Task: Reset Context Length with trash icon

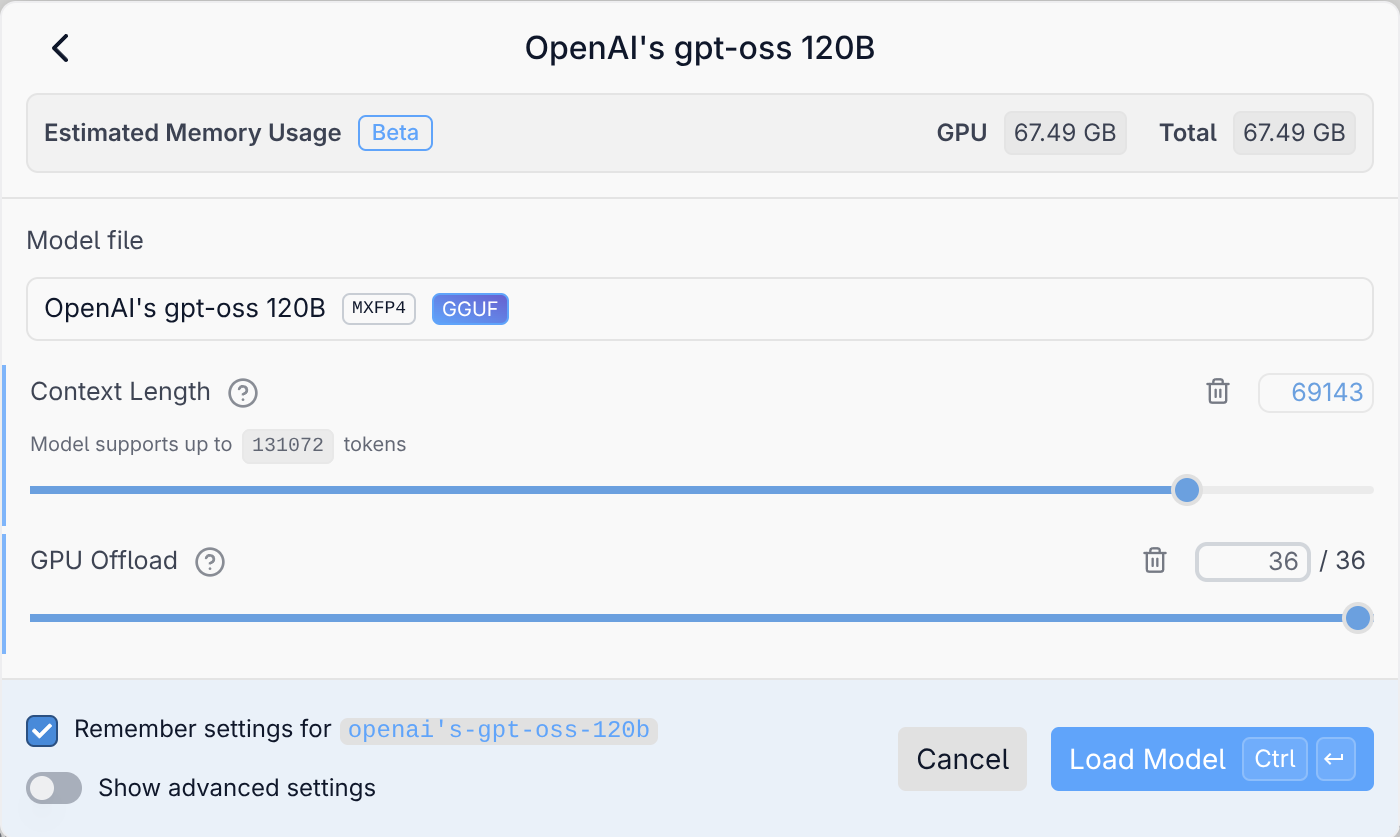Action: point(1217,392)
